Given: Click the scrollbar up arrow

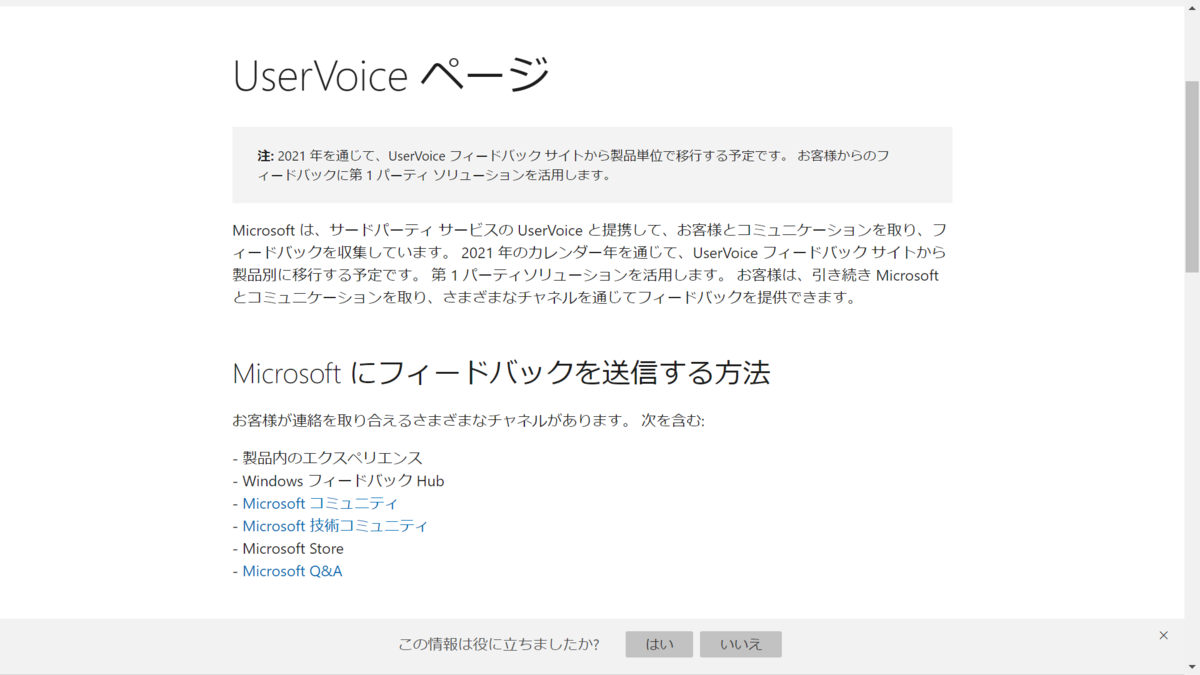Looking at the screenshot, I should [x=1192, y=9].
